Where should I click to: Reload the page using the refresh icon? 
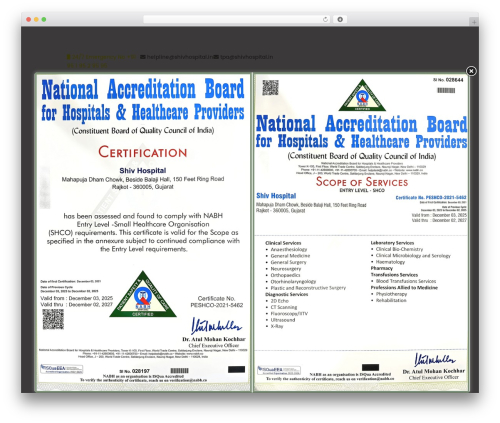point(325,19)
